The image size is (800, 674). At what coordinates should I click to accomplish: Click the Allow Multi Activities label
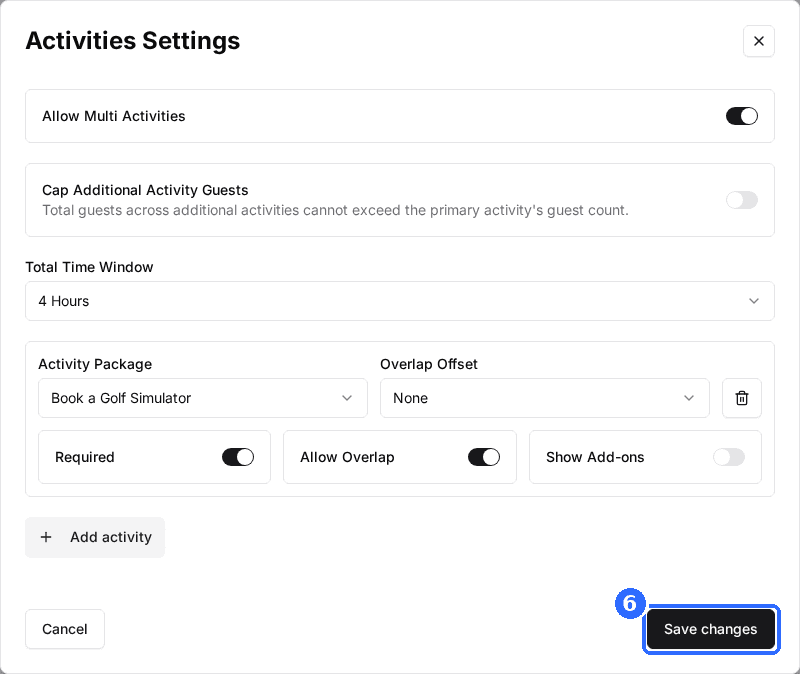point(114,116)
